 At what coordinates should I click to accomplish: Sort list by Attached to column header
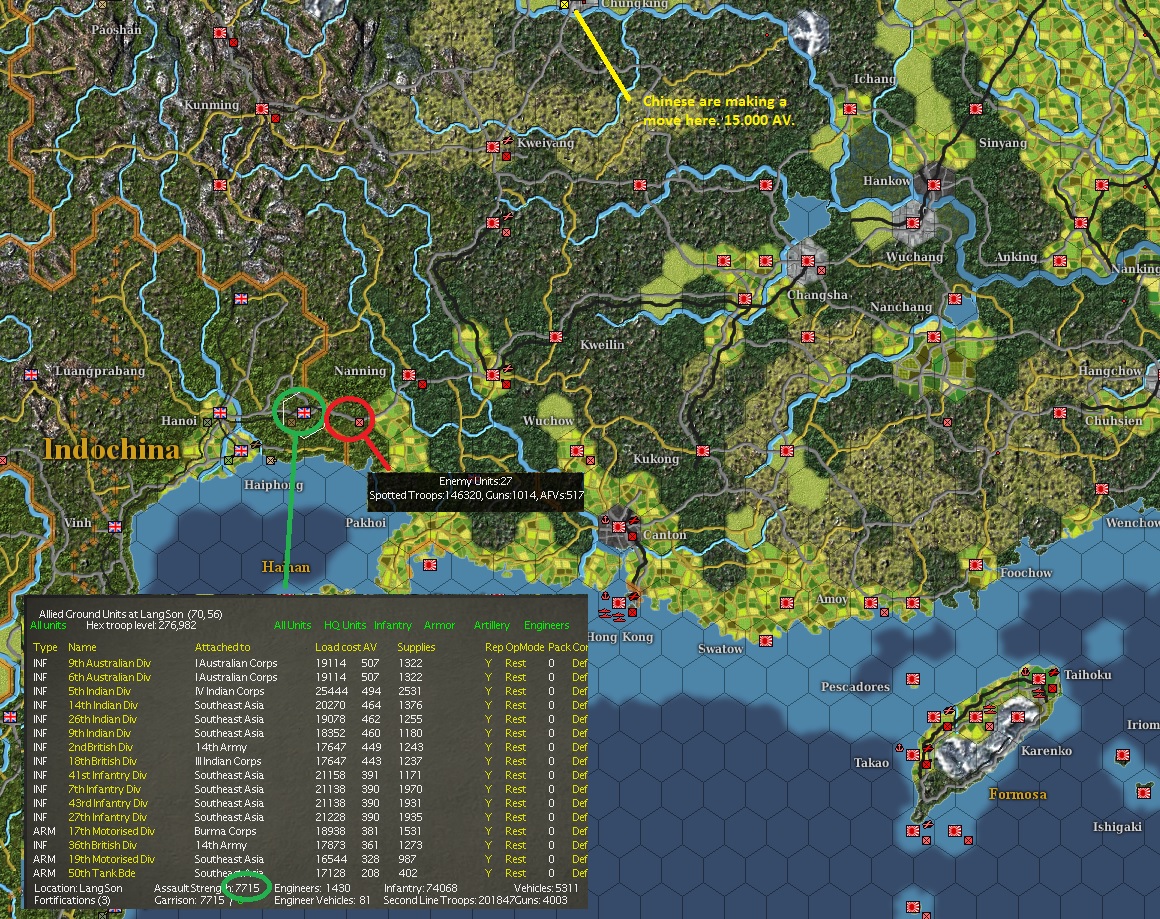click(223, 647)
